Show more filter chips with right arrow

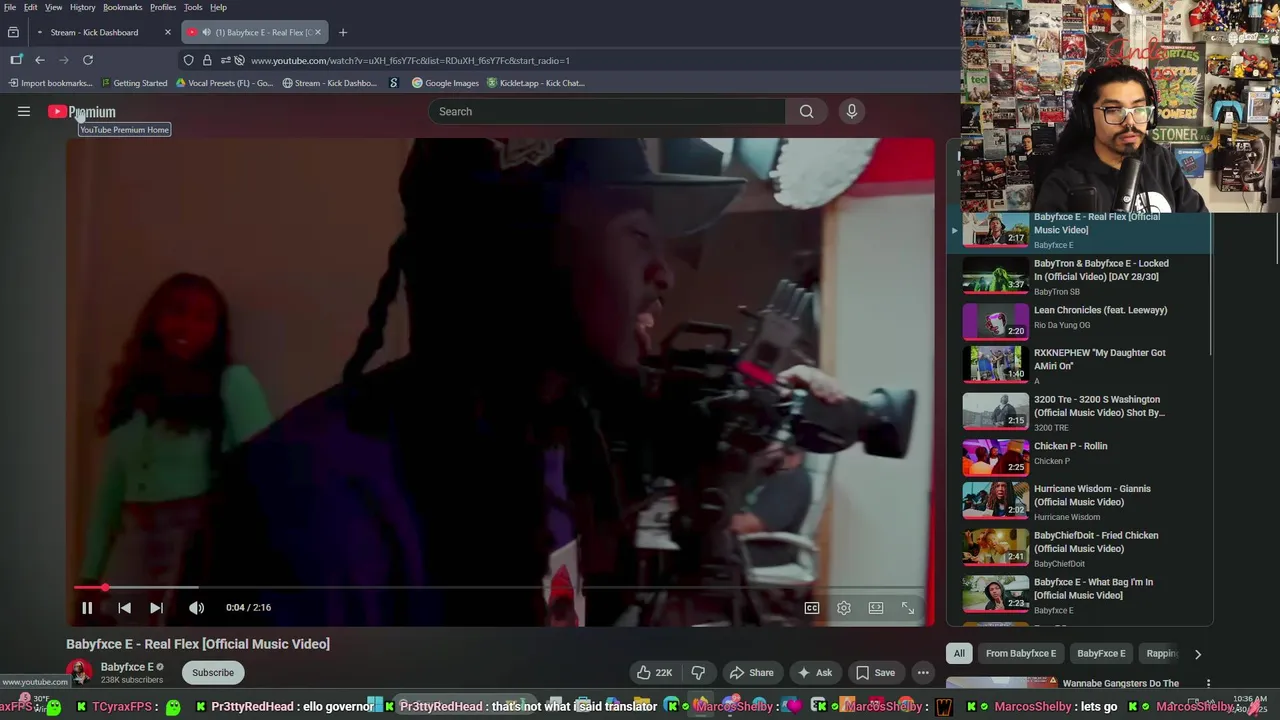pyautogui.click(x=1197, y=654)
